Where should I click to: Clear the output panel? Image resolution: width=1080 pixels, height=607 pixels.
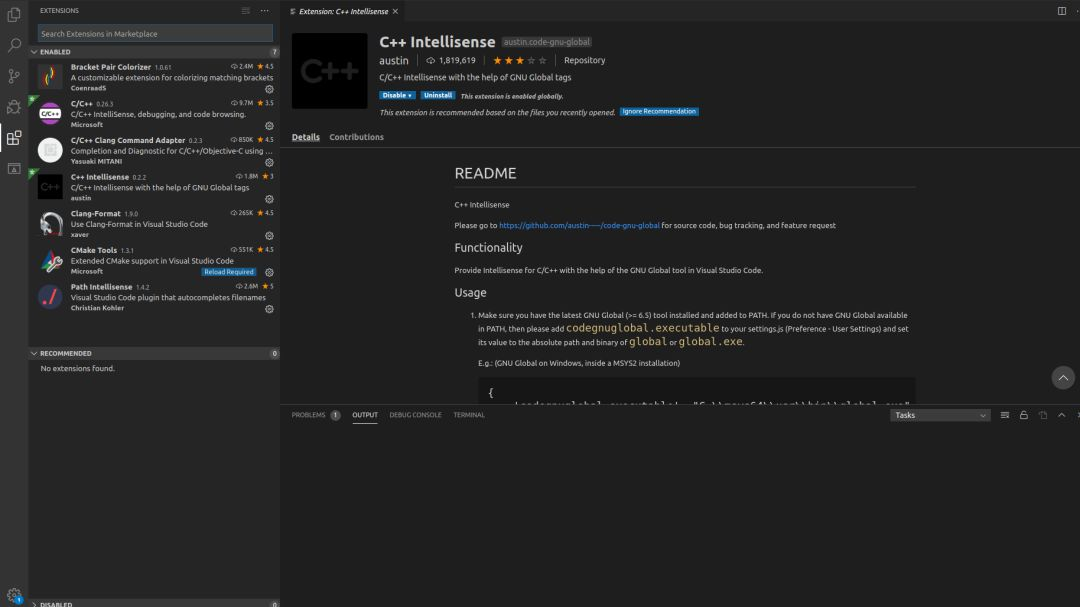pos(1005,415)
